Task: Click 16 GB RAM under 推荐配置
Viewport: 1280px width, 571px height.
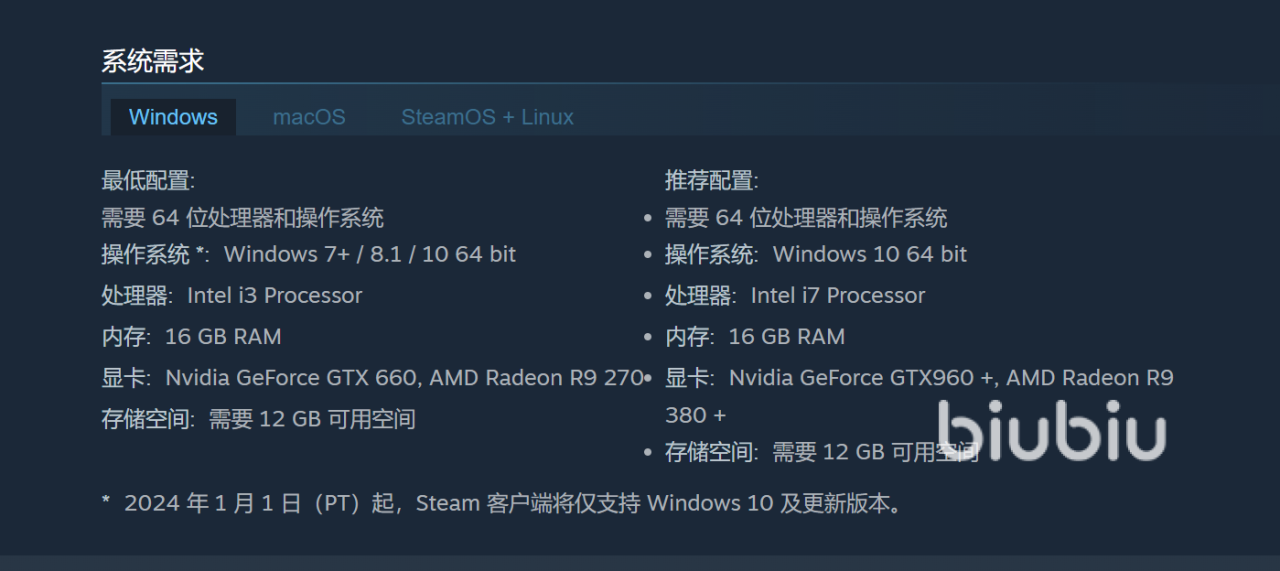Action: (787, 336)
